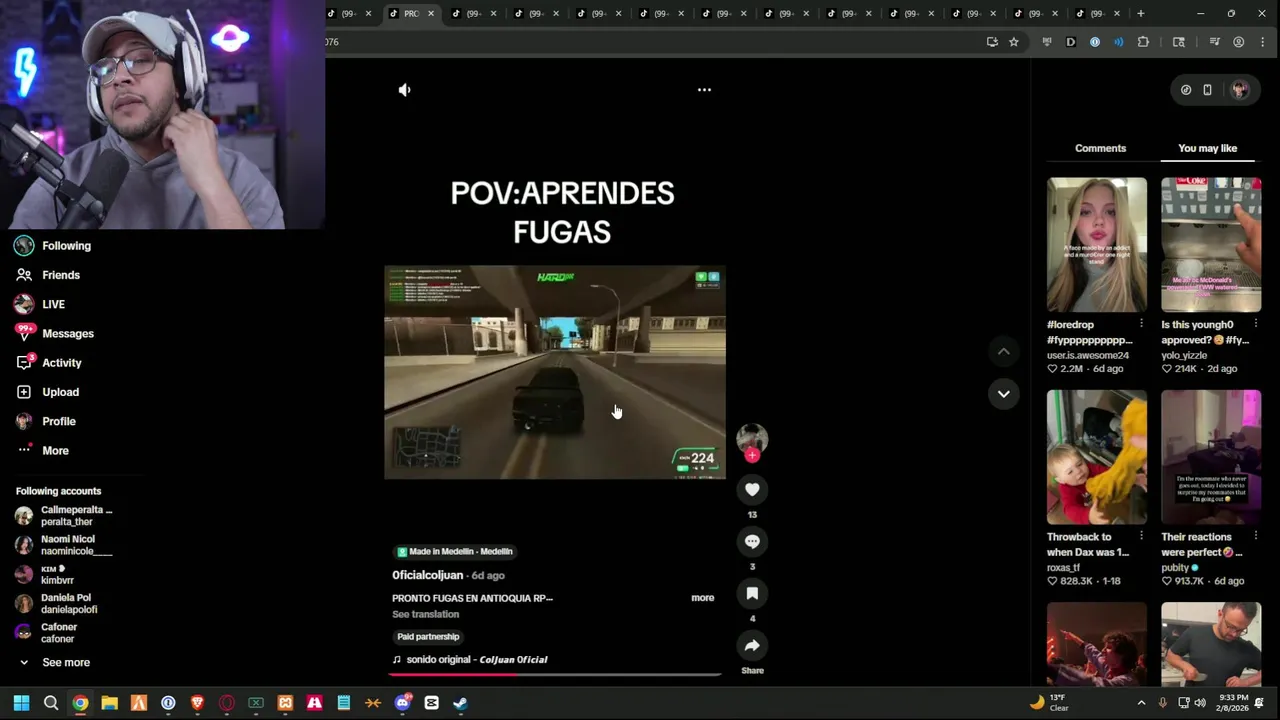Screen dimensions: 1280x720
Task: Open options for the #loredrop recommended video
Action: (1141, 324)
